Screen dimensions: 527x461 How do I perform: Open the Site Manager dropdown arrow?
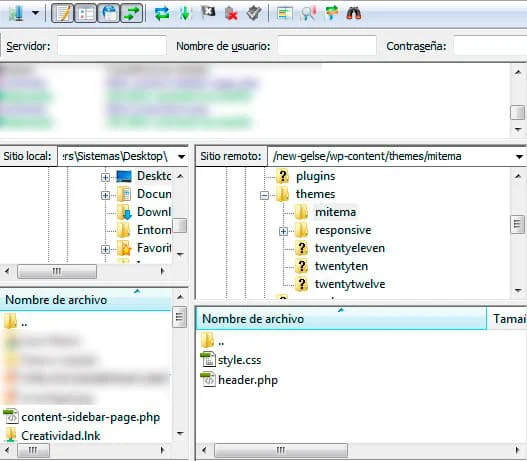point(35,13)
